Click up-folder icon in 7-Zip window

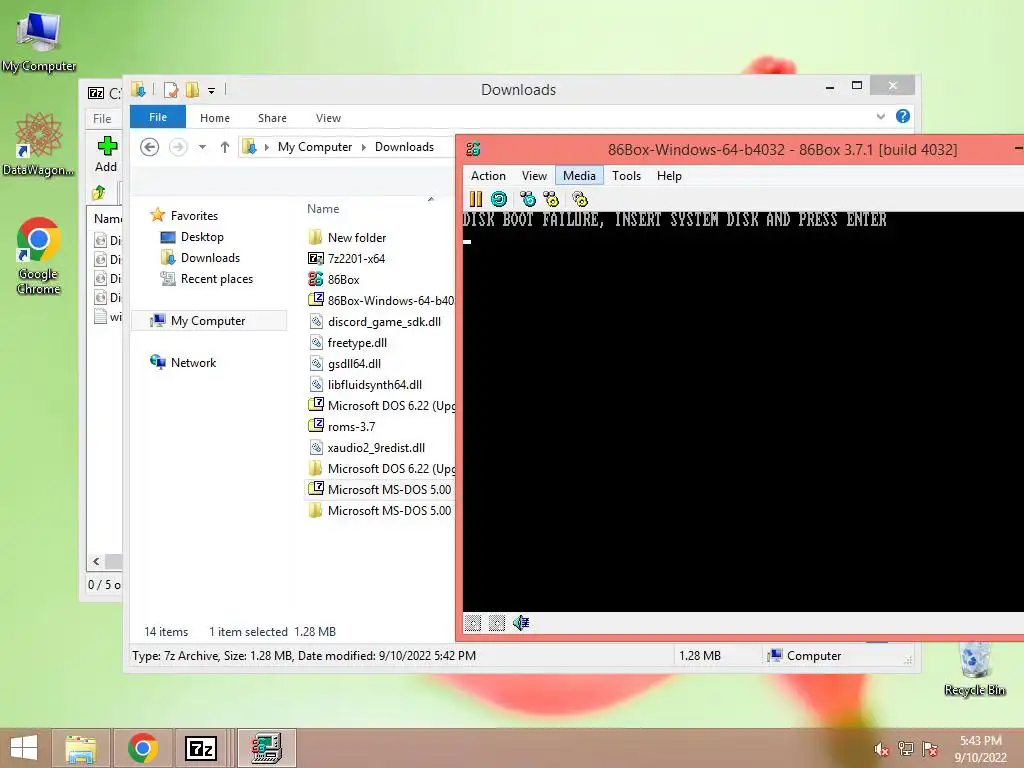(99, 193)
